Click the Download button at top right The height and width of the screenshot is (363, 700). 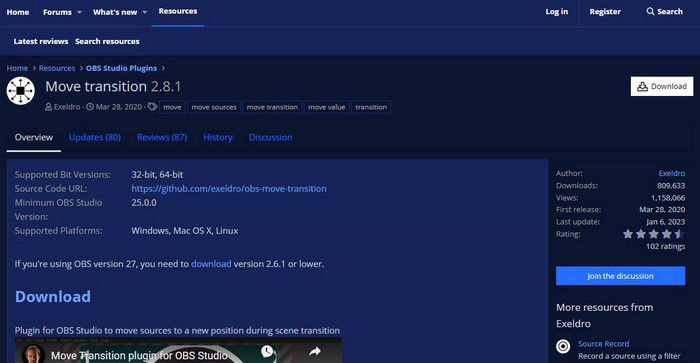click(662, 87)
